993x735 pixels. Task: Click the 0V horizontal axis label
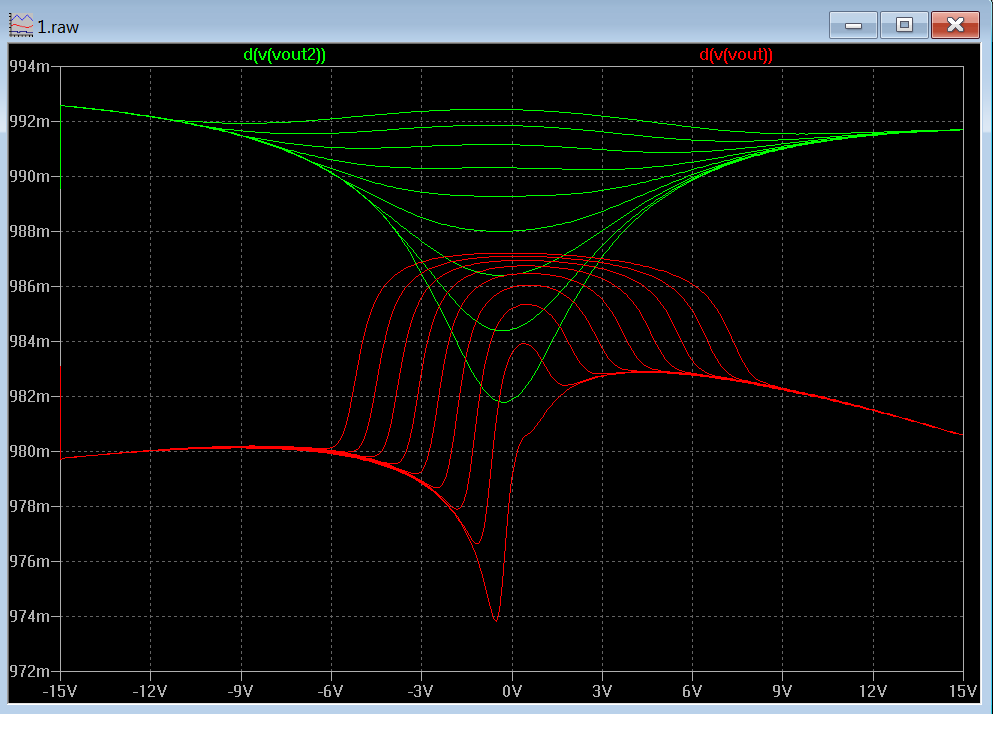512,691
